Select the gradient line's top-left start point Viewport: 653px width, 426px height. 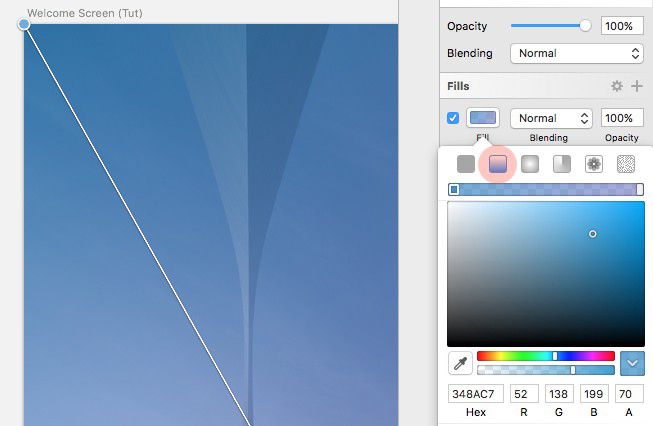(25, 24)
